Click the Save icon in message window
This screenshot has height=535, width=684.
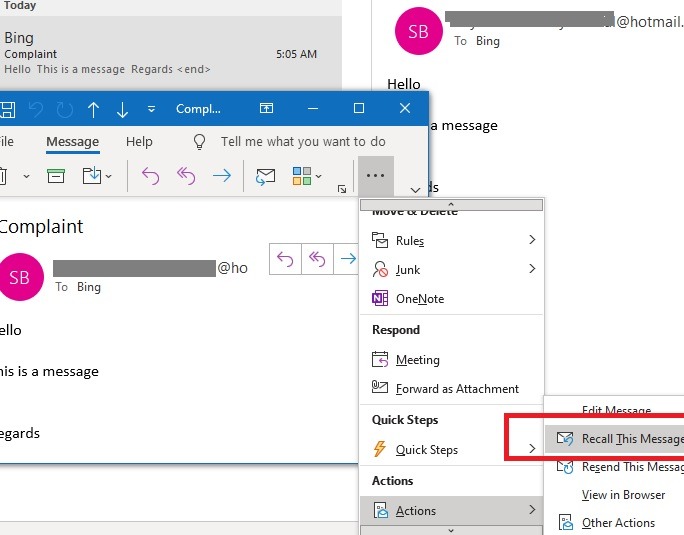[x=7, y=109]
